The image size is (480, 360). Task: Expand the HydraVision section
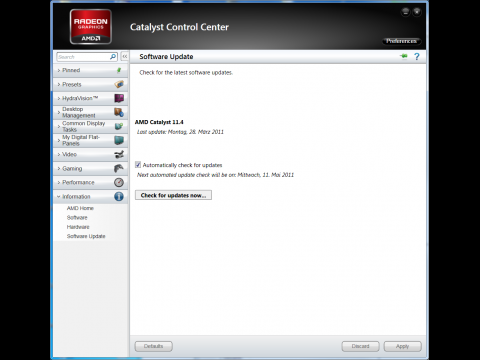[x=90, y=98]
